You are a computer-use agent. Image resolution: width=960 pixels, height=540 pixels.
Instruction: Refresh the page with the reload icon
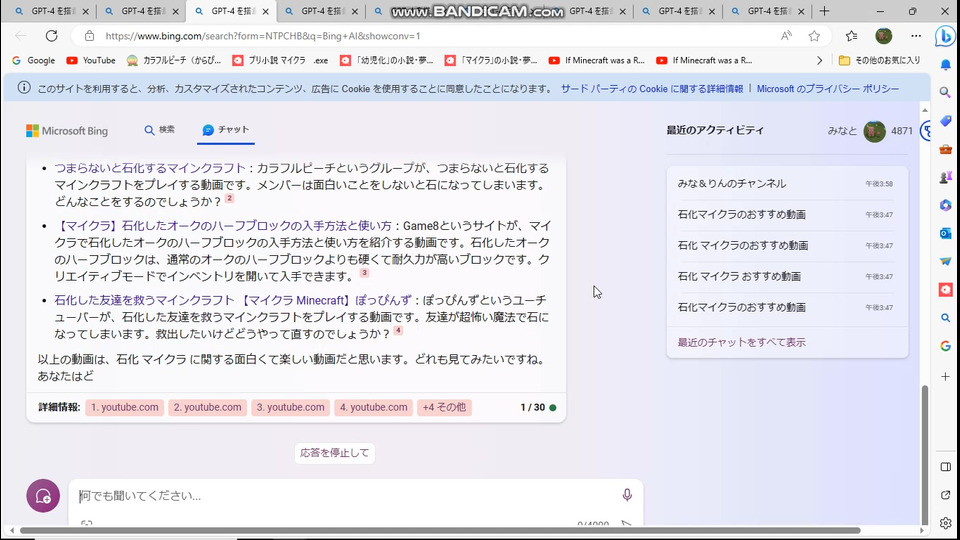51,36
